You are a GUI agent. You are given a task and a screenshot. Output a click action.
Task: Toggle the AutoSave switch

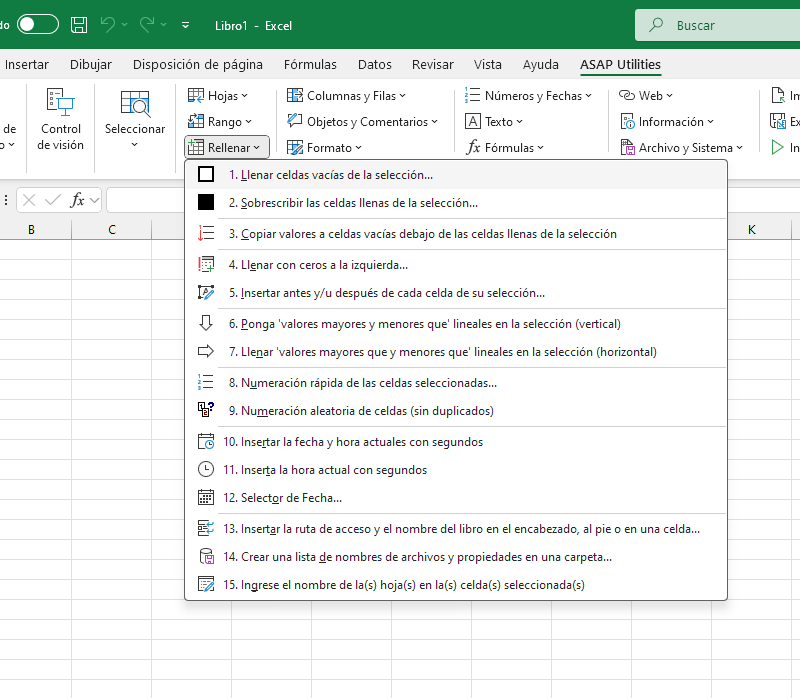38,24
